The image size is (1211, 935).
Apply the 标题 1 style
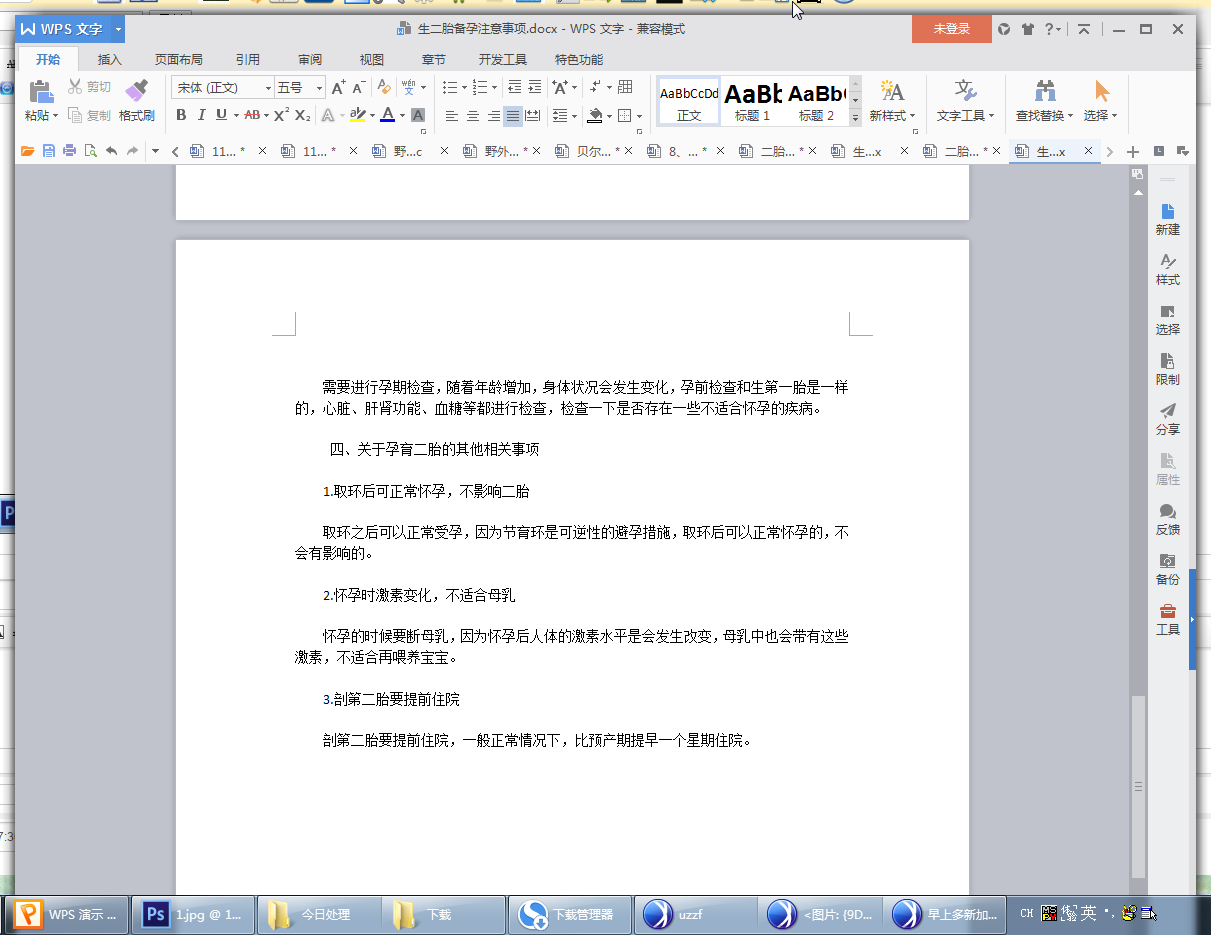point(752,101)
